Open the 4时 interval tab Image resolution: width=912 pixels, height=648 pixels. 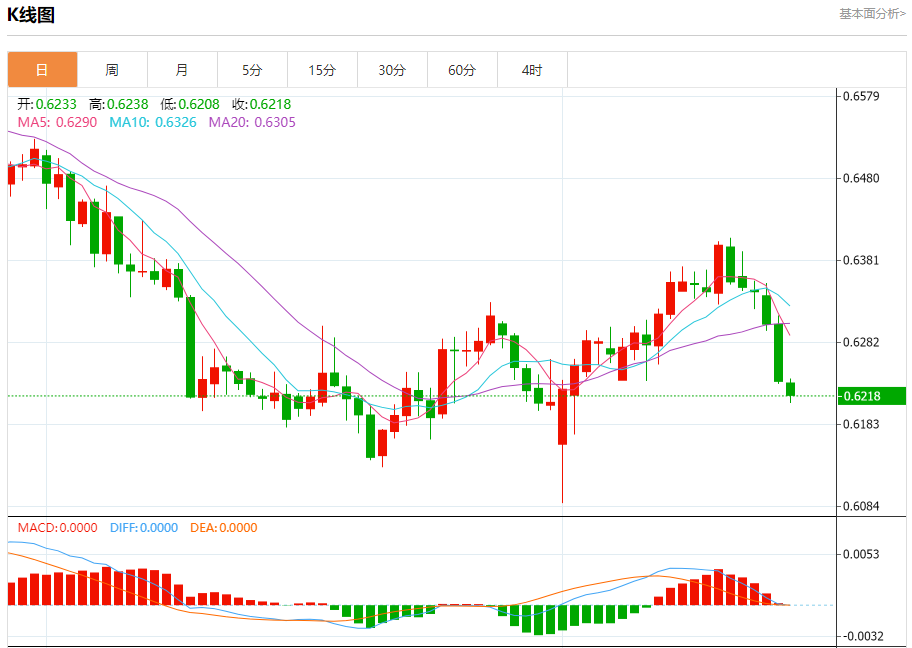point(532,70)
